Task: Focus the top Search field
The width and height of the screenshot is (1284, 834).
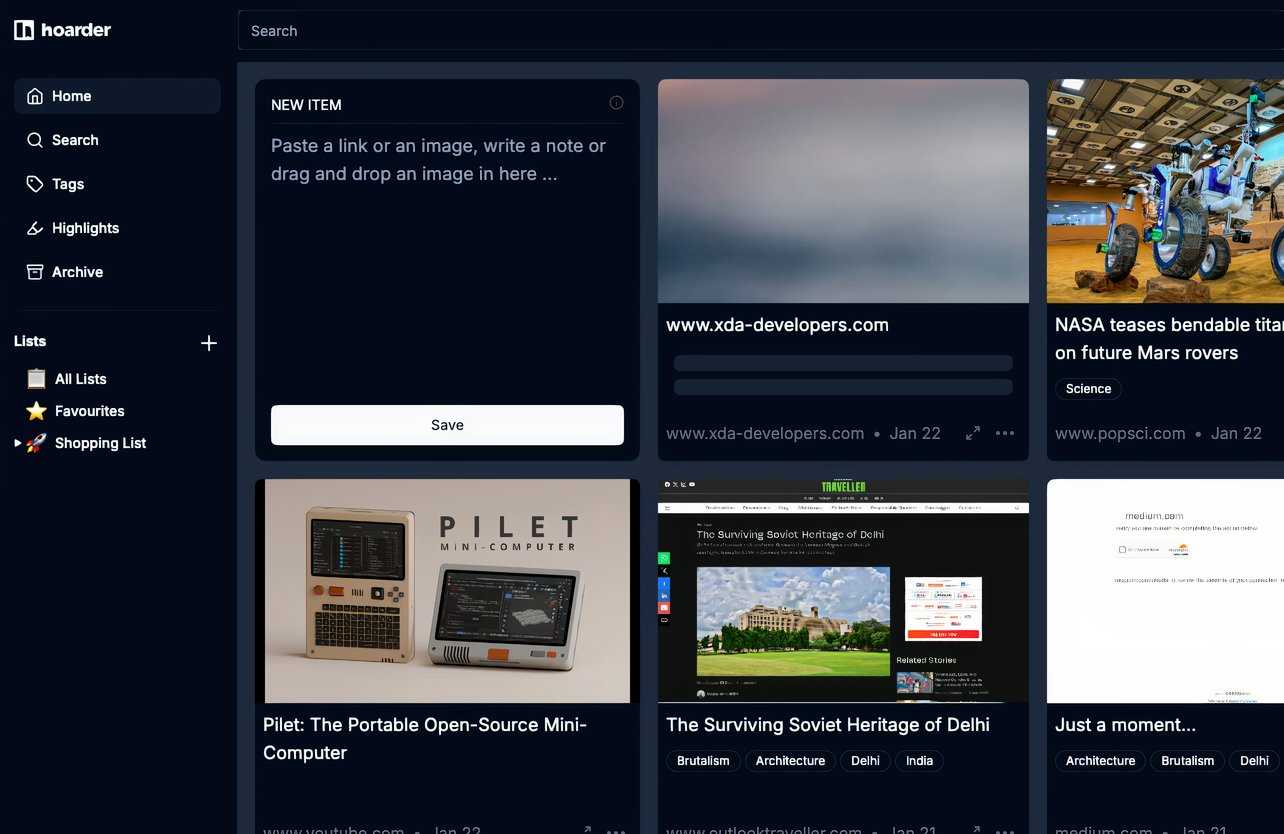Action: pos(761,31)
